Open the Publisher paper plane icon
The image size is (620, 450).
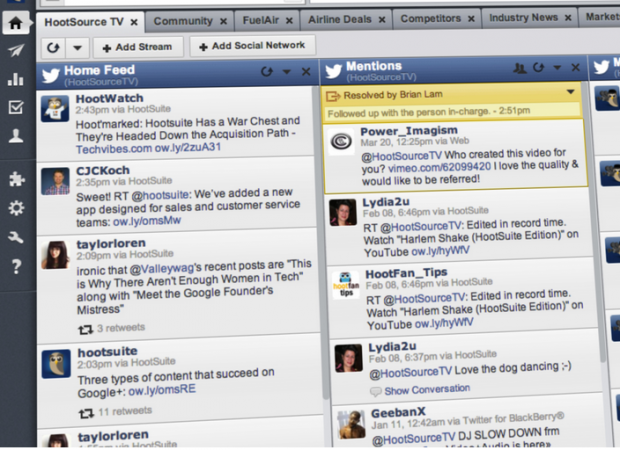[16, 50]
